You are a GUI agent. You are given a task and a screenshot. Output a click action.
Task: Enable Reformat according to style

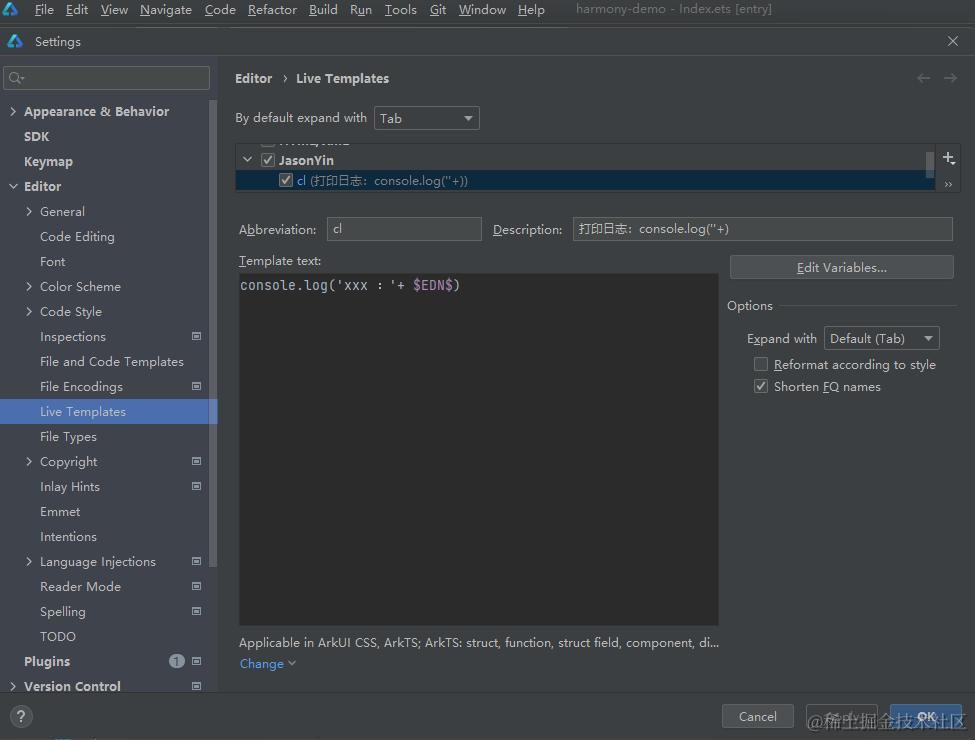pyautogui.click(x=760, y=364)
